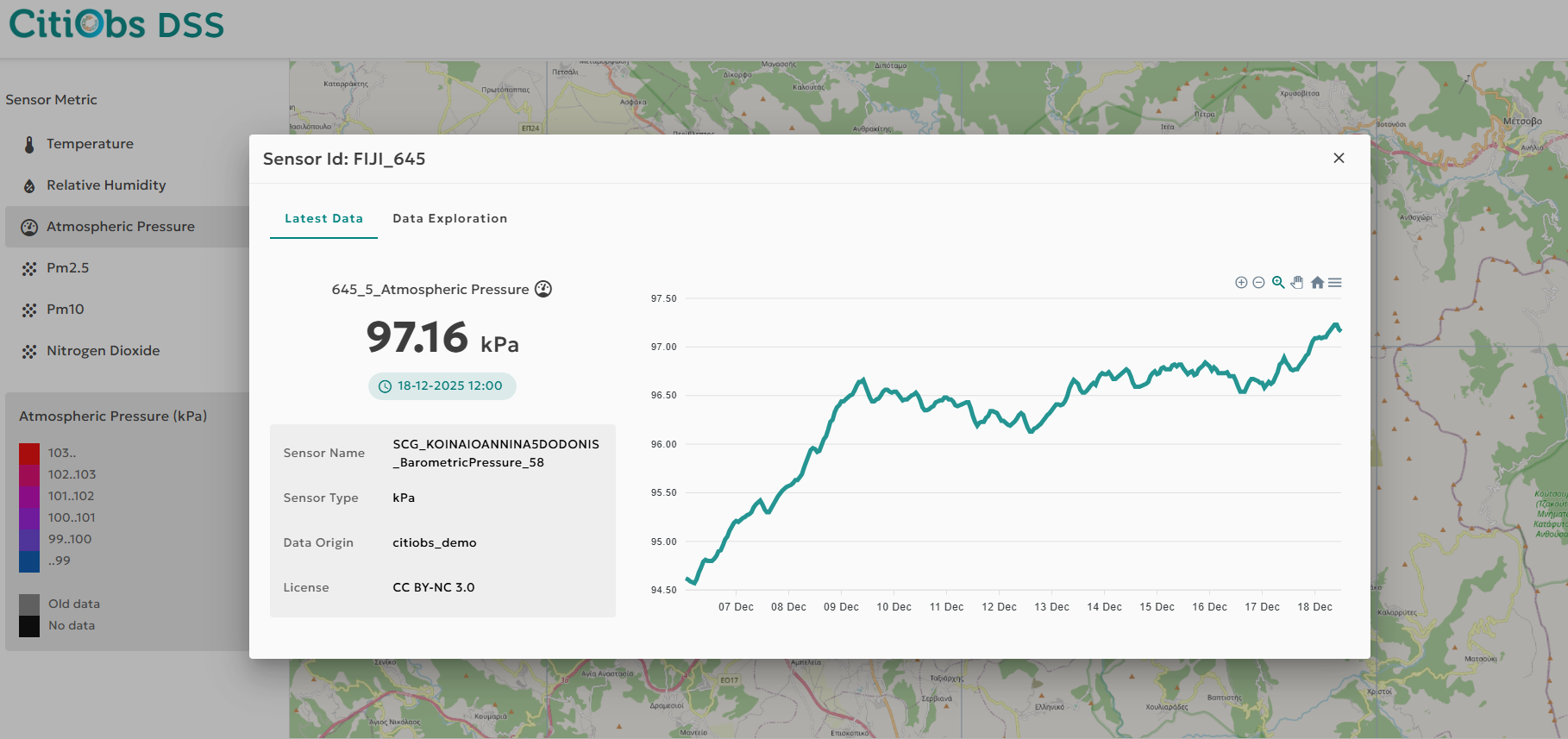Image resolution: width=1568 pixels, height=739 pixels.
Task: Close the Sensor Id FIJI_645 dialog
Action: tap(1339, 158)
